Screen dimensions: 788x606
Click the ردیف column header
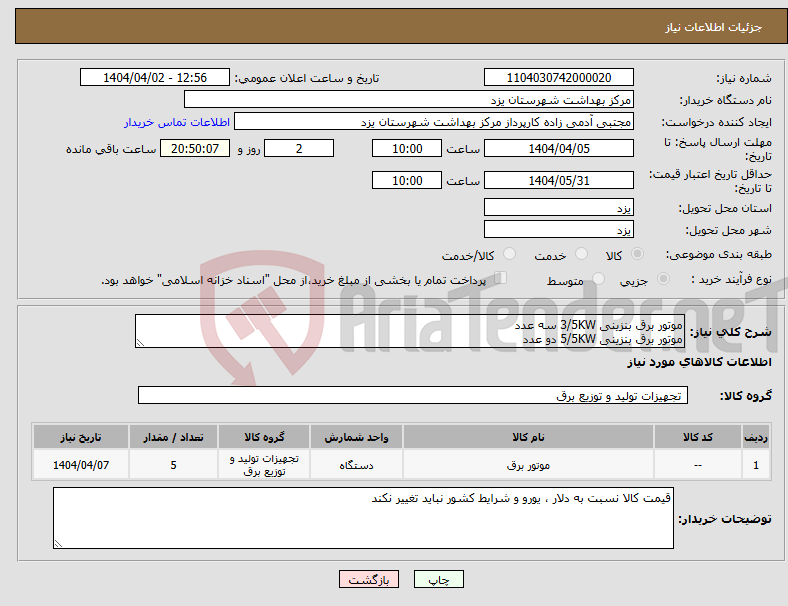coord(755,437)
